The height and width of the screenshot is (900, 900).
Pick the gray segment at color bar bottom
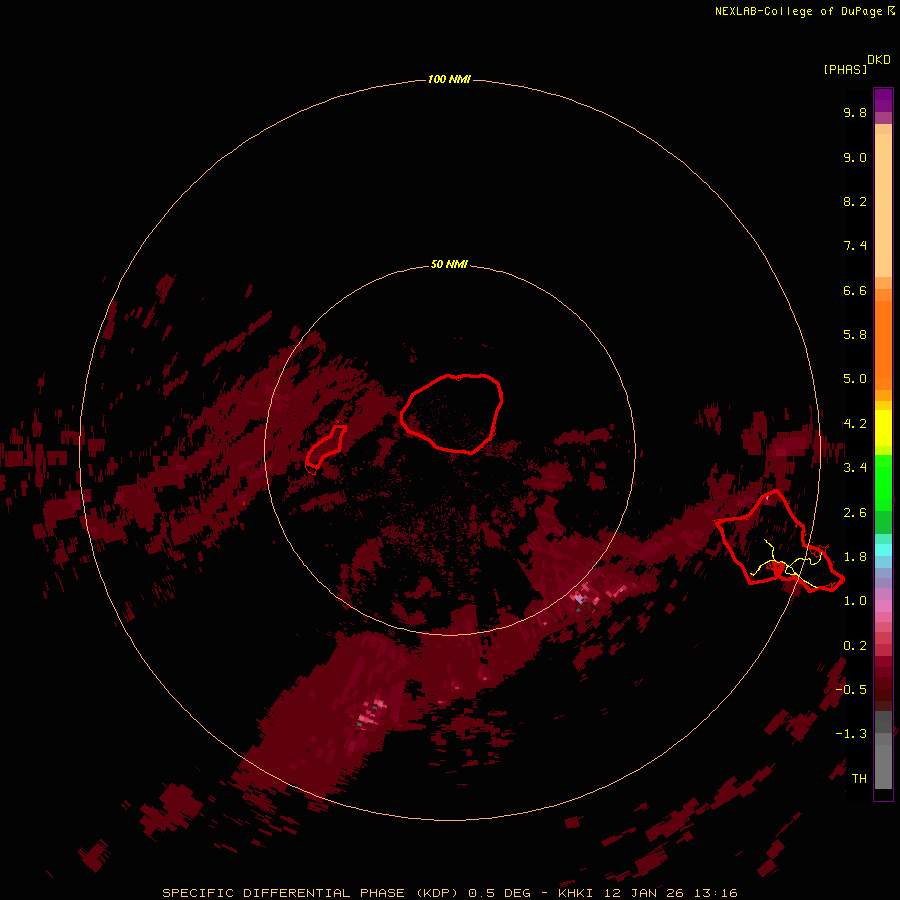coord(883,766)
